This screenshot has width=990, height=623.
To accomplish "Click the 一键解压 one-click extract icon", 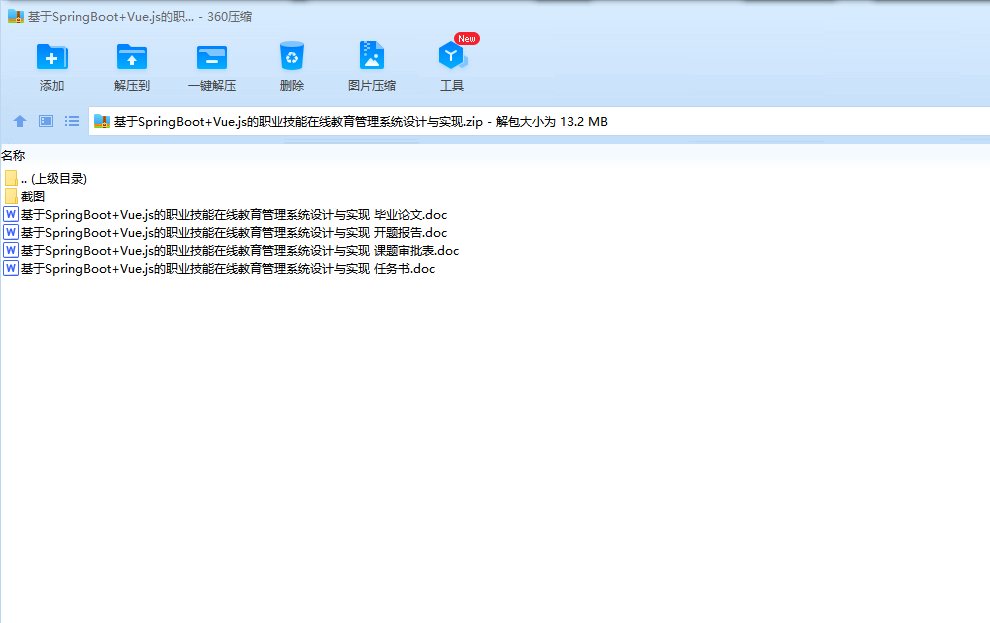I will click(212, 57).
